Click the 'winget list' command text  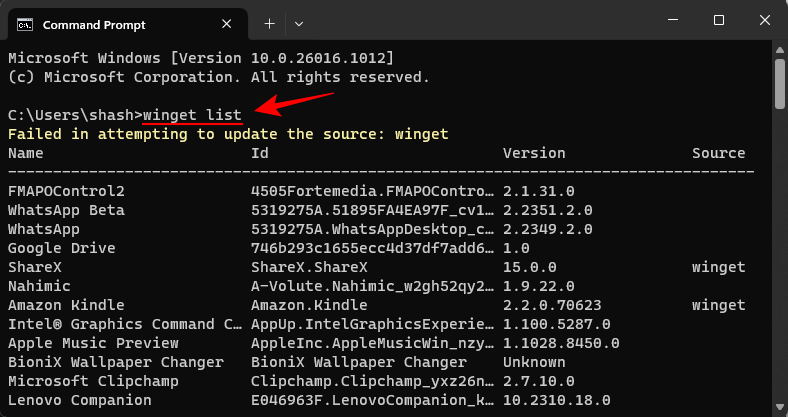pos(192,115)
